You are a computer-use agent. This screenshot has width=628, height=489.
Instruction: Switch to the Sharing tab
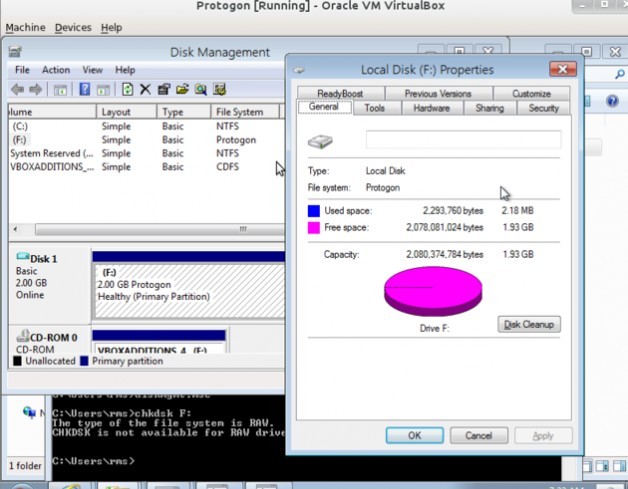489,108
